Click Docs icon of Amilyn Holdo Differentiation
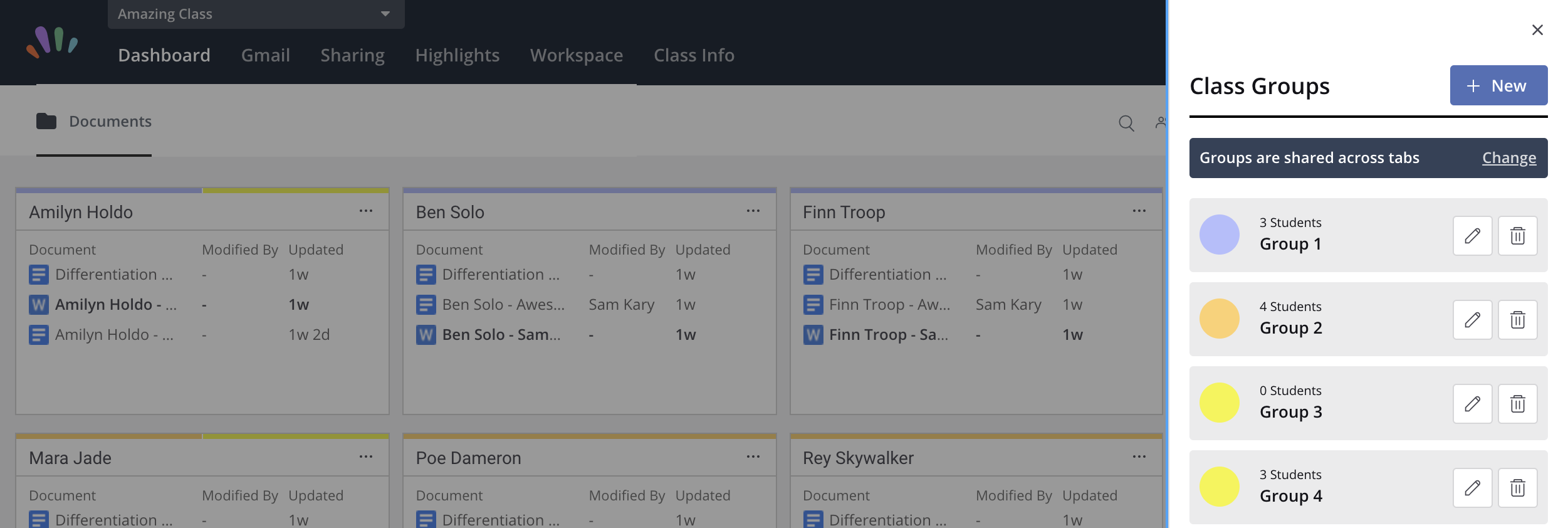The width and height of the screenshot is (1568, 528). 39,275
